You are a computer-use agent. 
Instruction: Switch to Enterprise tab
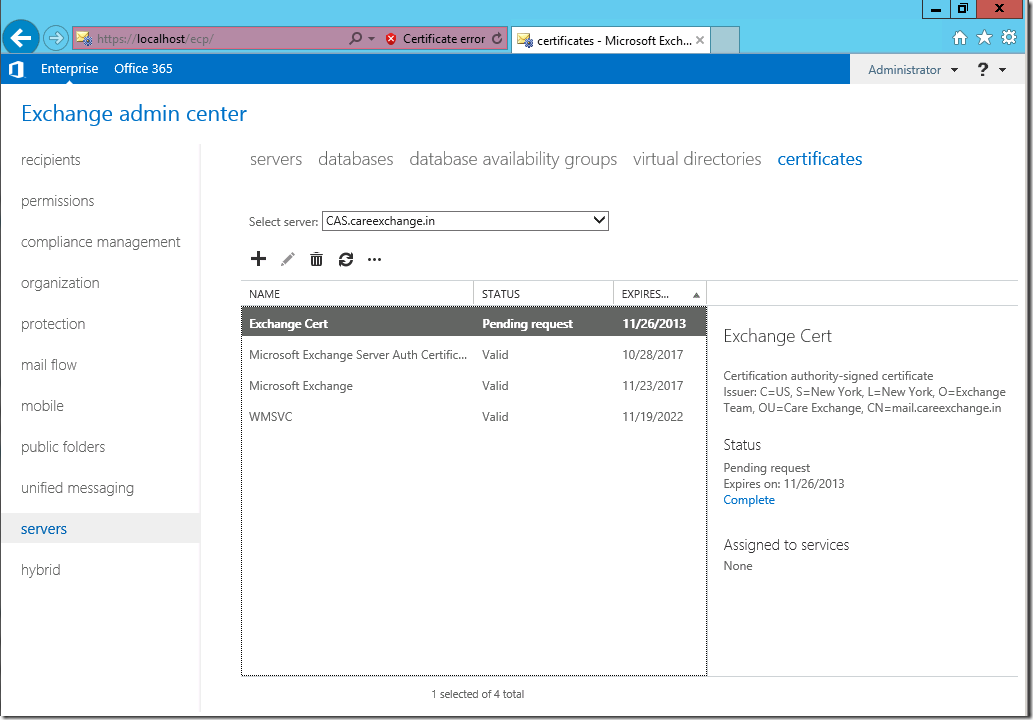69,69
